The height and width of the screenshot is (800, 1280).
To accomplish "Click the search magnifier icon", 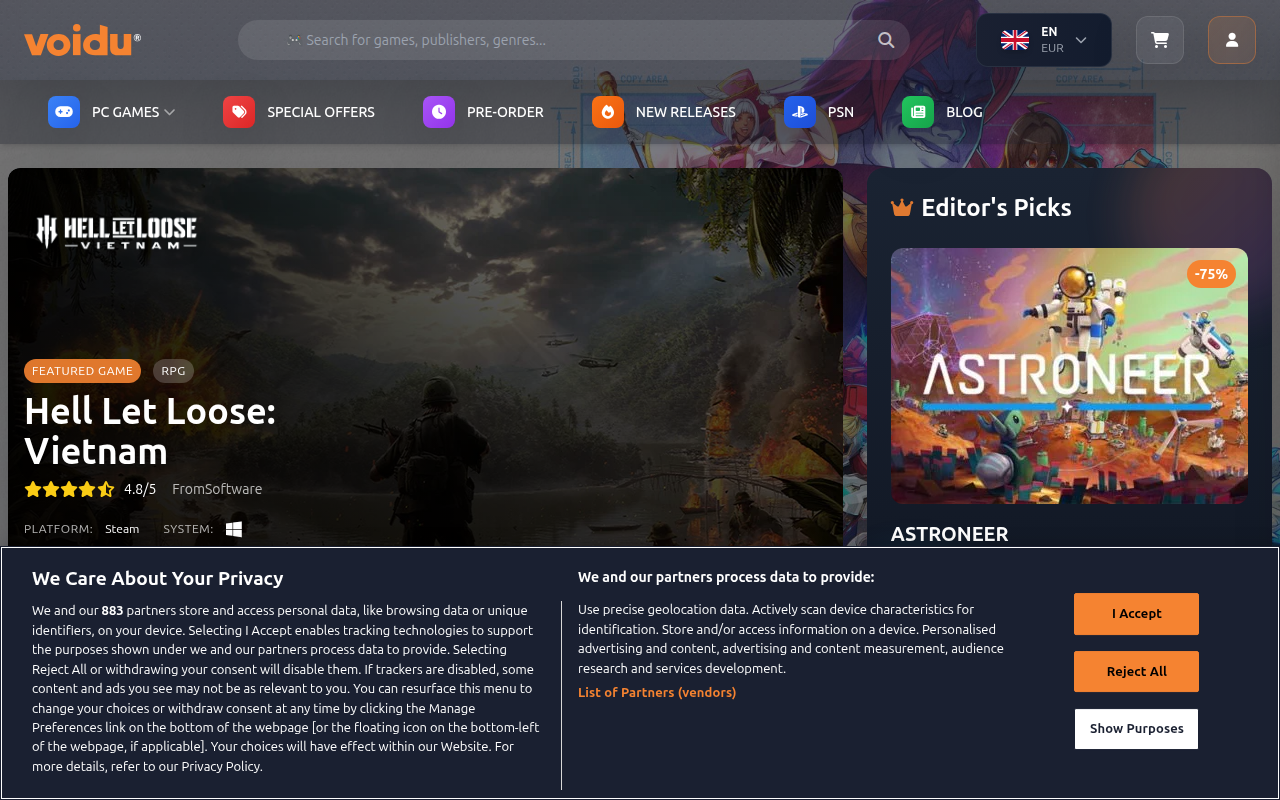I will pos(886,40).
